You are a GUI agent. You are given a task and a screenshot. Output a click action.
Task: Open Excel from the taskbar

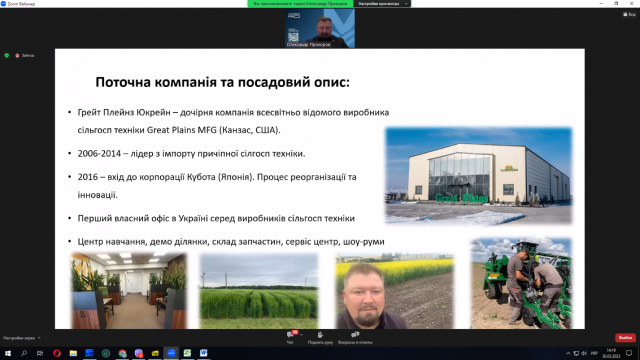point(187,353)
